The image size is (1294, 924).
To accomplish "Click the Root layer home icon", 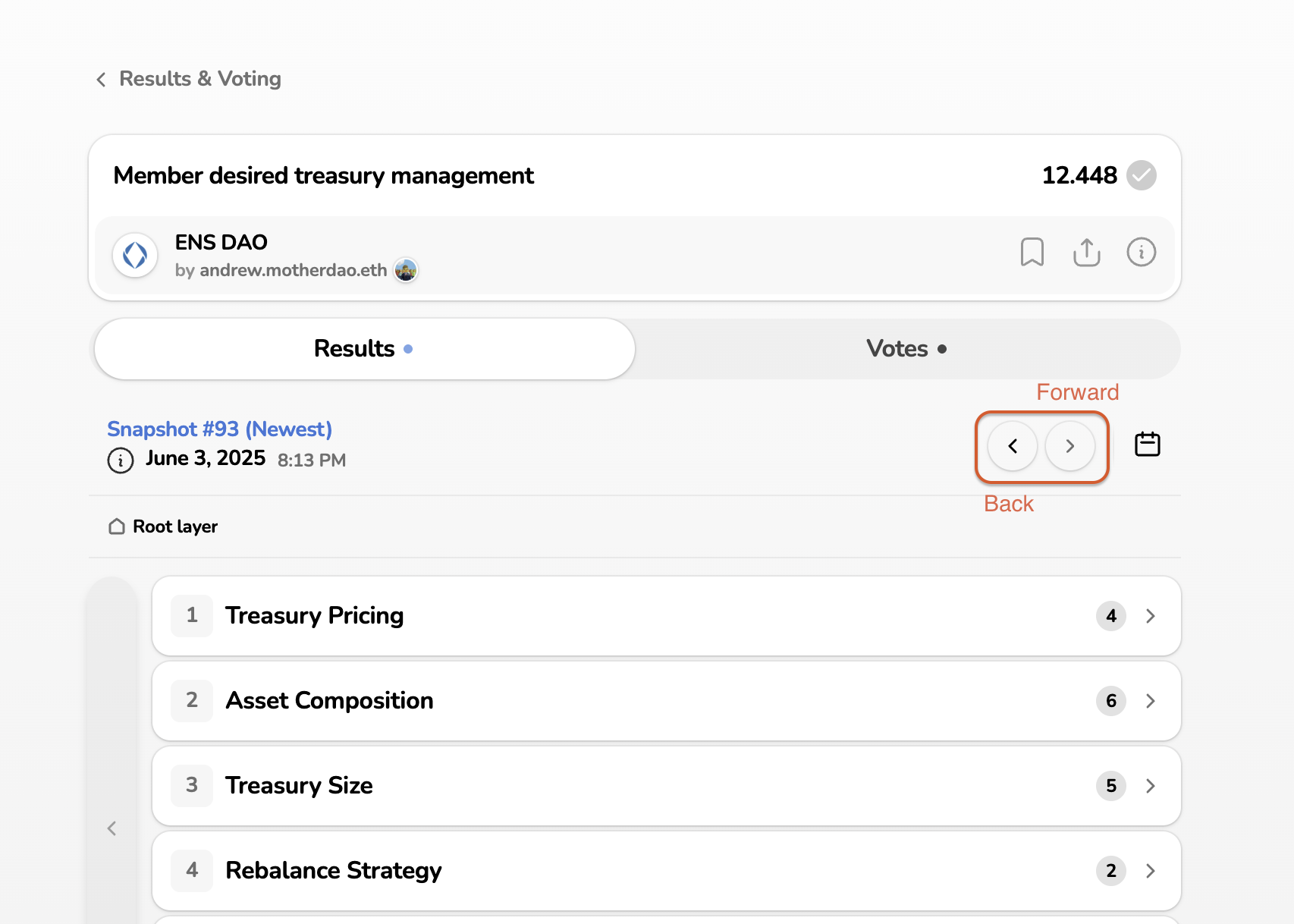I will [116, 526].
